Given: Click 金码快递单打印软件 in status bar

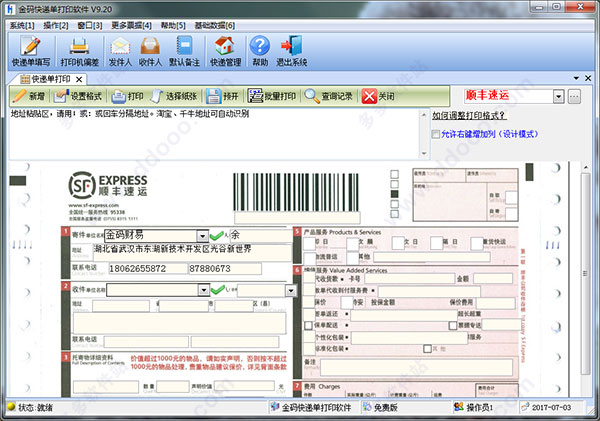Looking at the screenshot, I should 311,408.
